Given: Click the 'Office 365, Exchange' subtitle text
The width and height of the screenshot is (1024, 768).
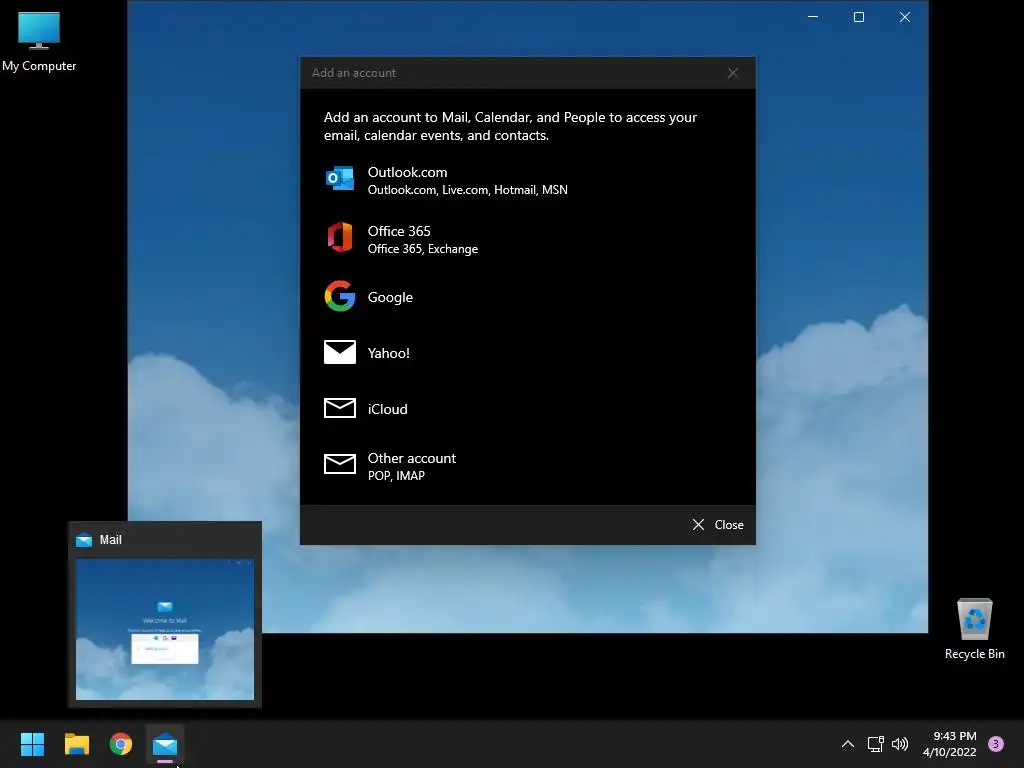Looking at the screenshot, I should coord(423,249).
